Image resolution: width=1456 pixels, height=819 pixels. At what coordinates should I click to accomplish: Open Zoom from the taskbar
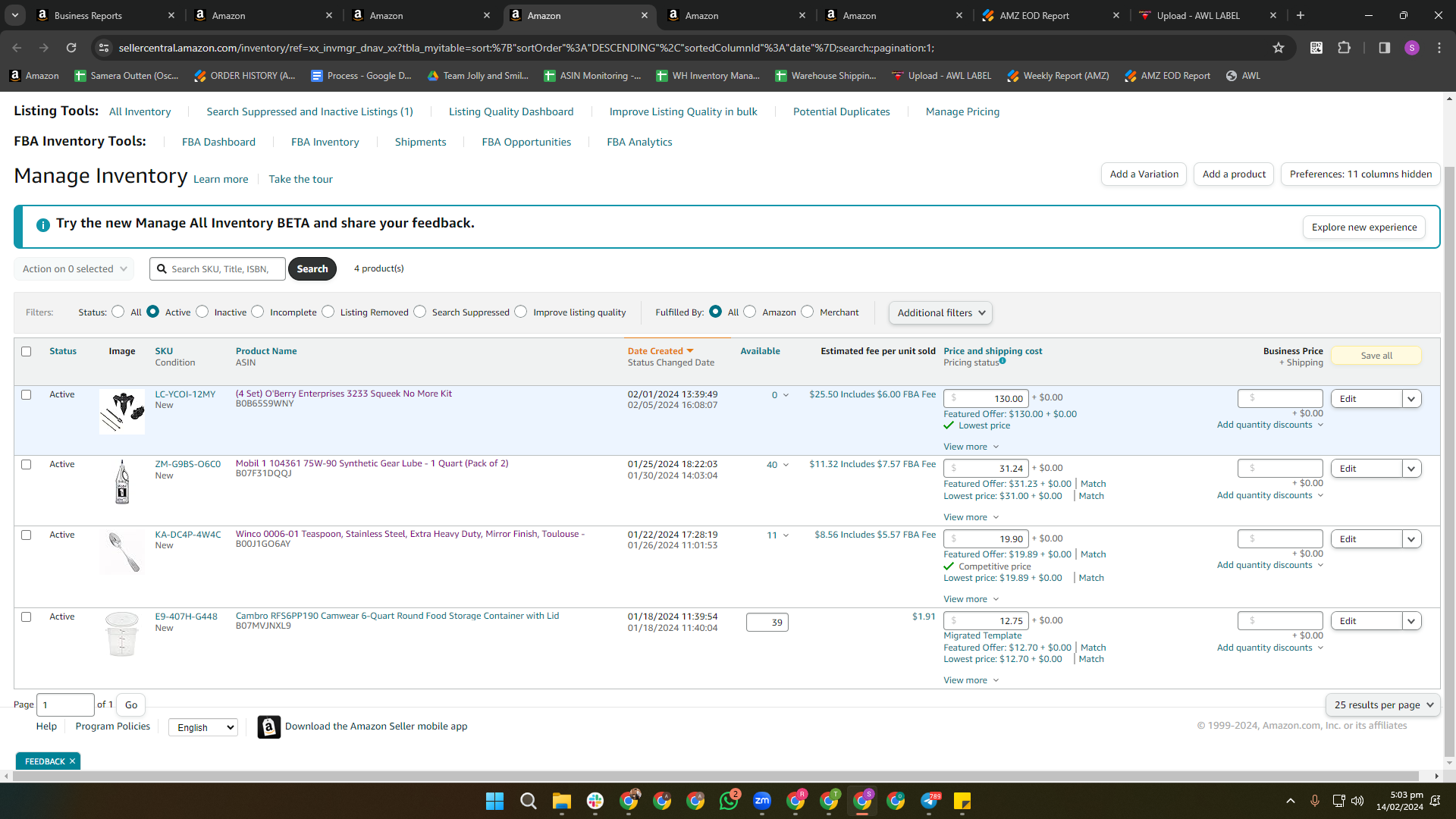click(x=762, y=801)
